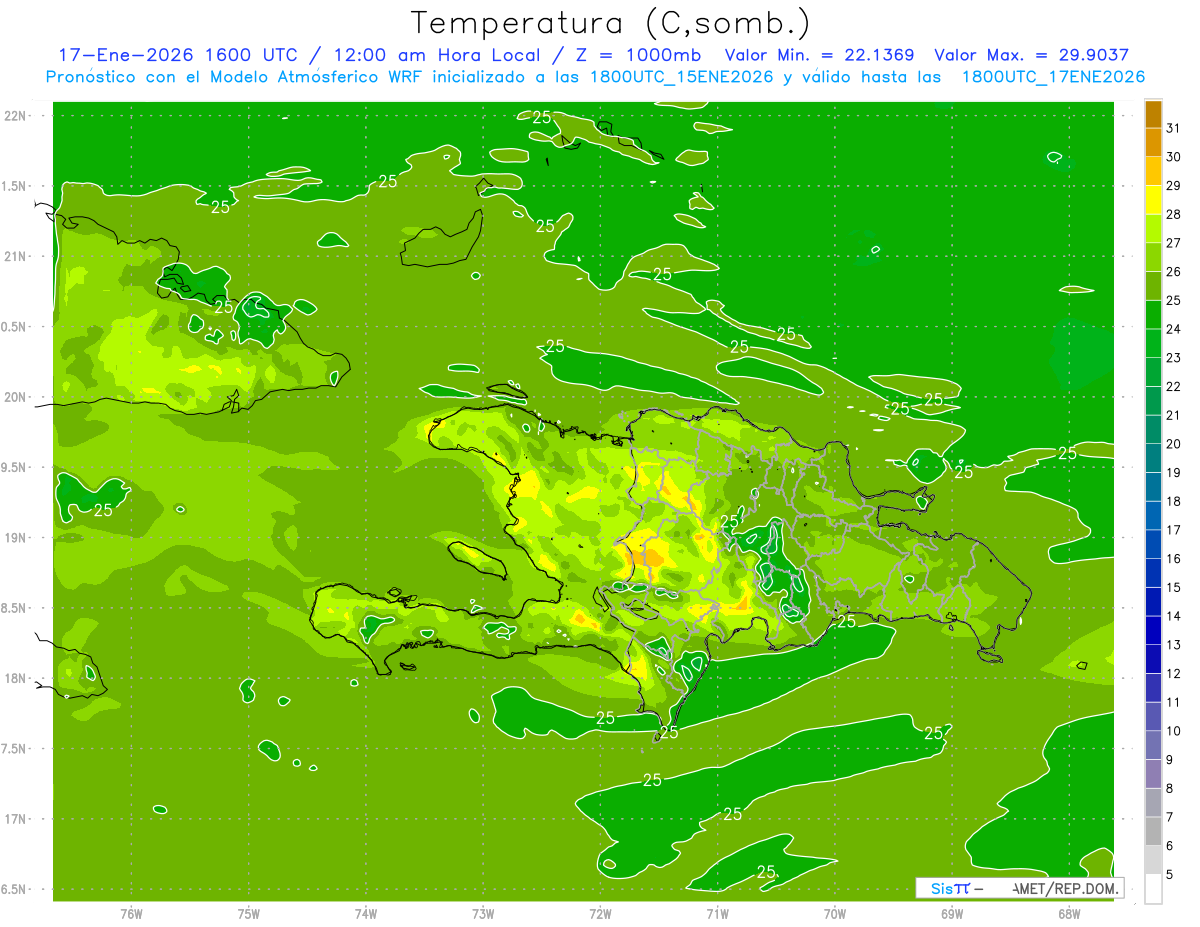Click the 6.5N latitude axis label
This screenshot has height=927, width=1200.
coord(14,889)
